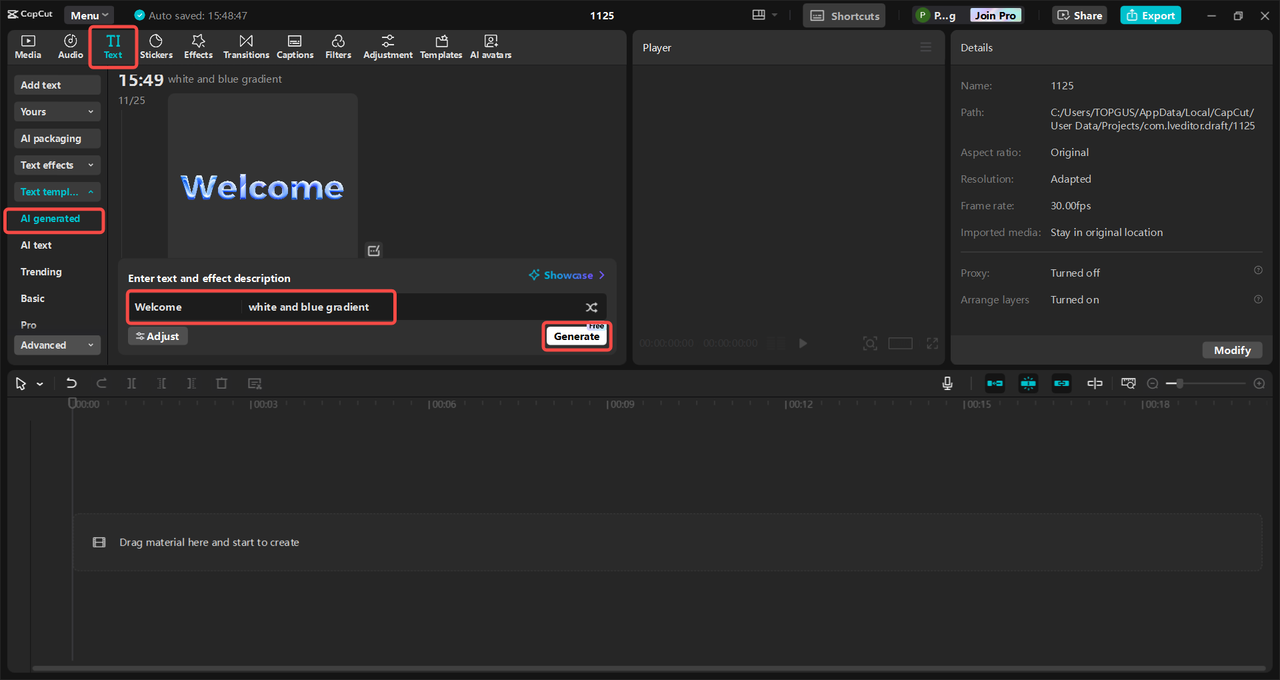Click the Arrange layers info help icon

(x=1258, y=299)
